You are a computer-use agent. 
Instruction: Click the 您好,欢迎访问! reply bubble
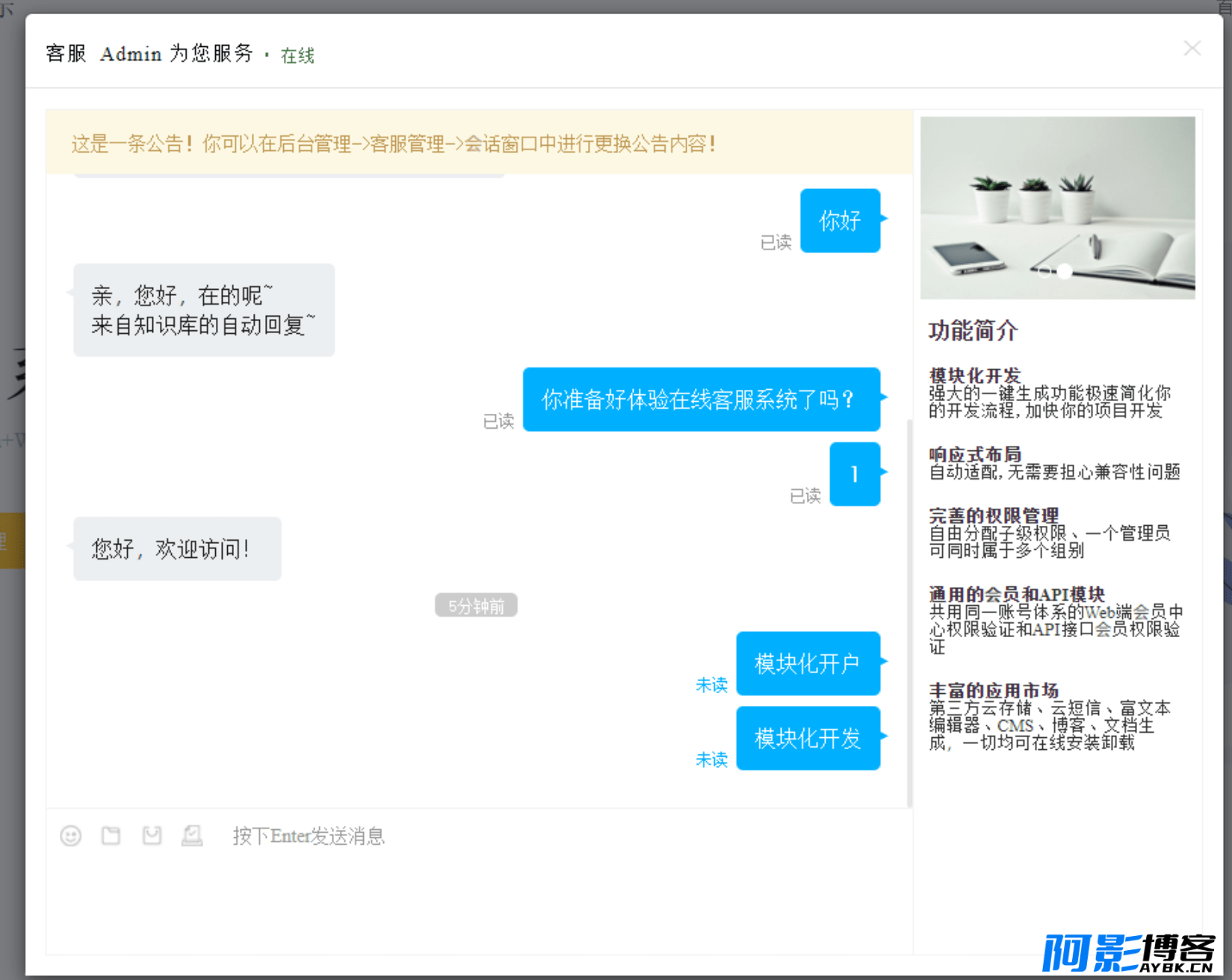point(177,549)
